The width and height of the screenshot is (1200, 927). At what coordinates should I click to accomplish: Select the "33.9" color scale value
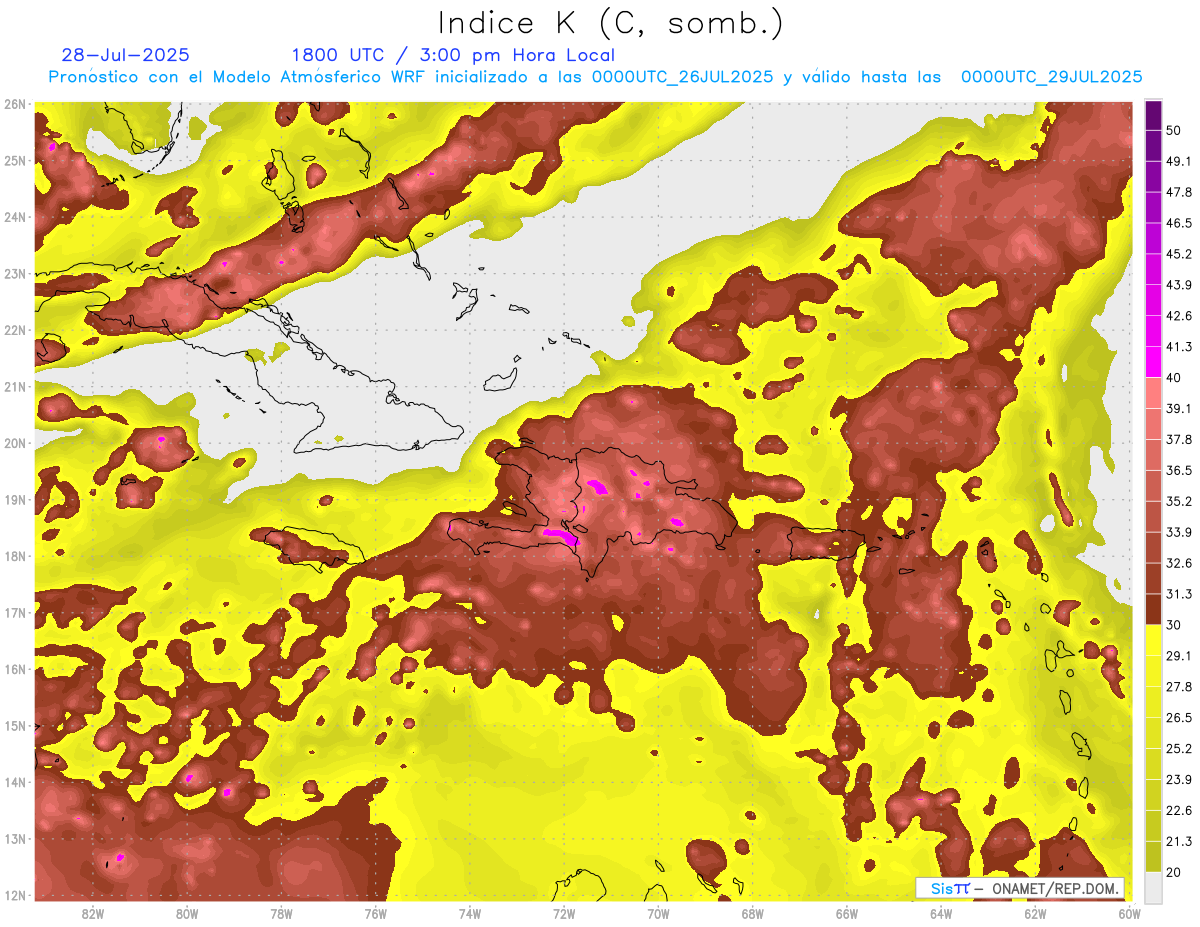click(1178, 532)
